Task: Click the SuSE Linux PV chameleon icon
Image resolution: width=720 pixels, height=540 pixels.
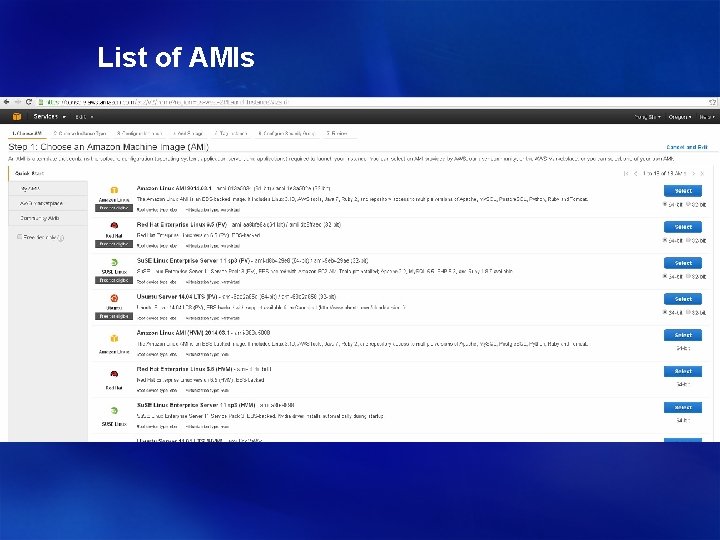Action: [114, 262]
